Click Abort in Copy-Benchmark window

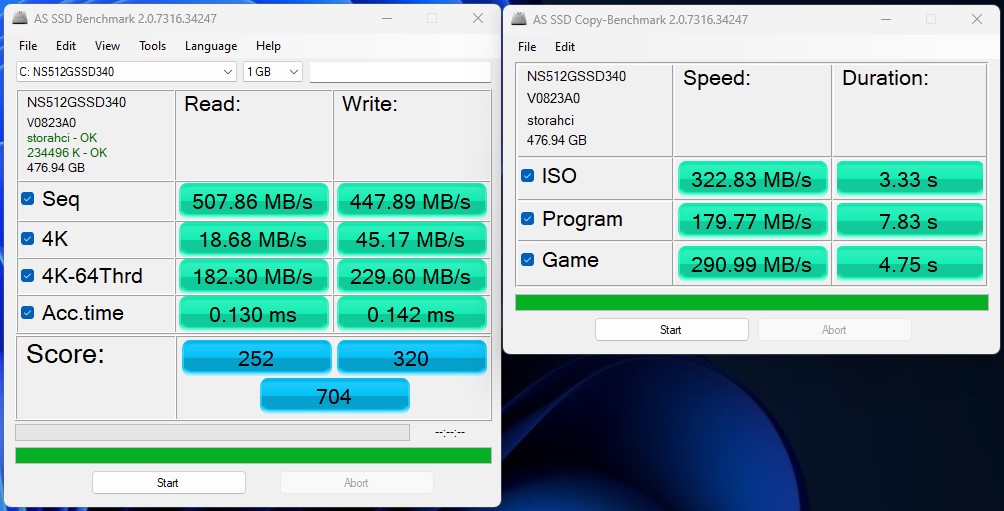(x=834, y=330)
